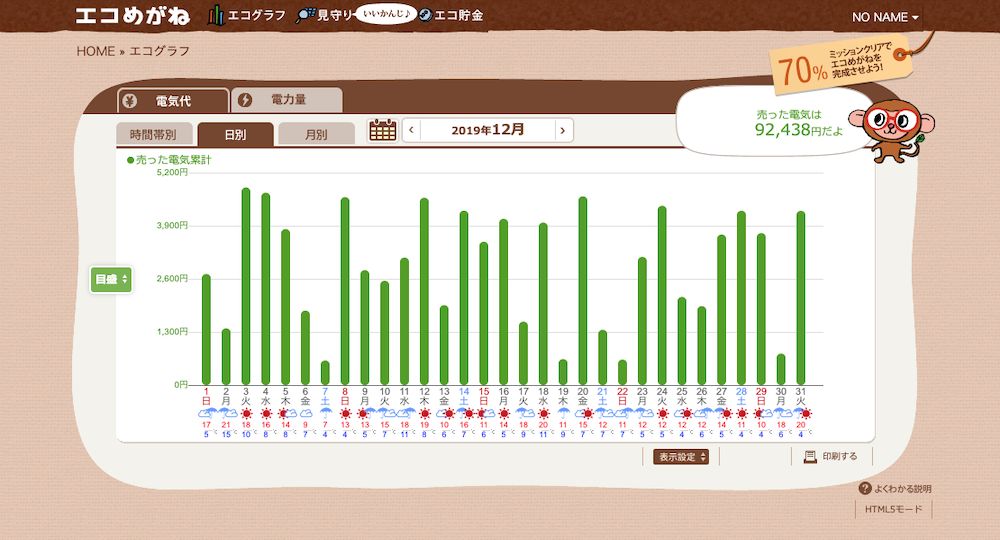The image size is (1000, 540).
Task: Open the エコ貯金 piggy bank icon
Action: pos(425,16)
